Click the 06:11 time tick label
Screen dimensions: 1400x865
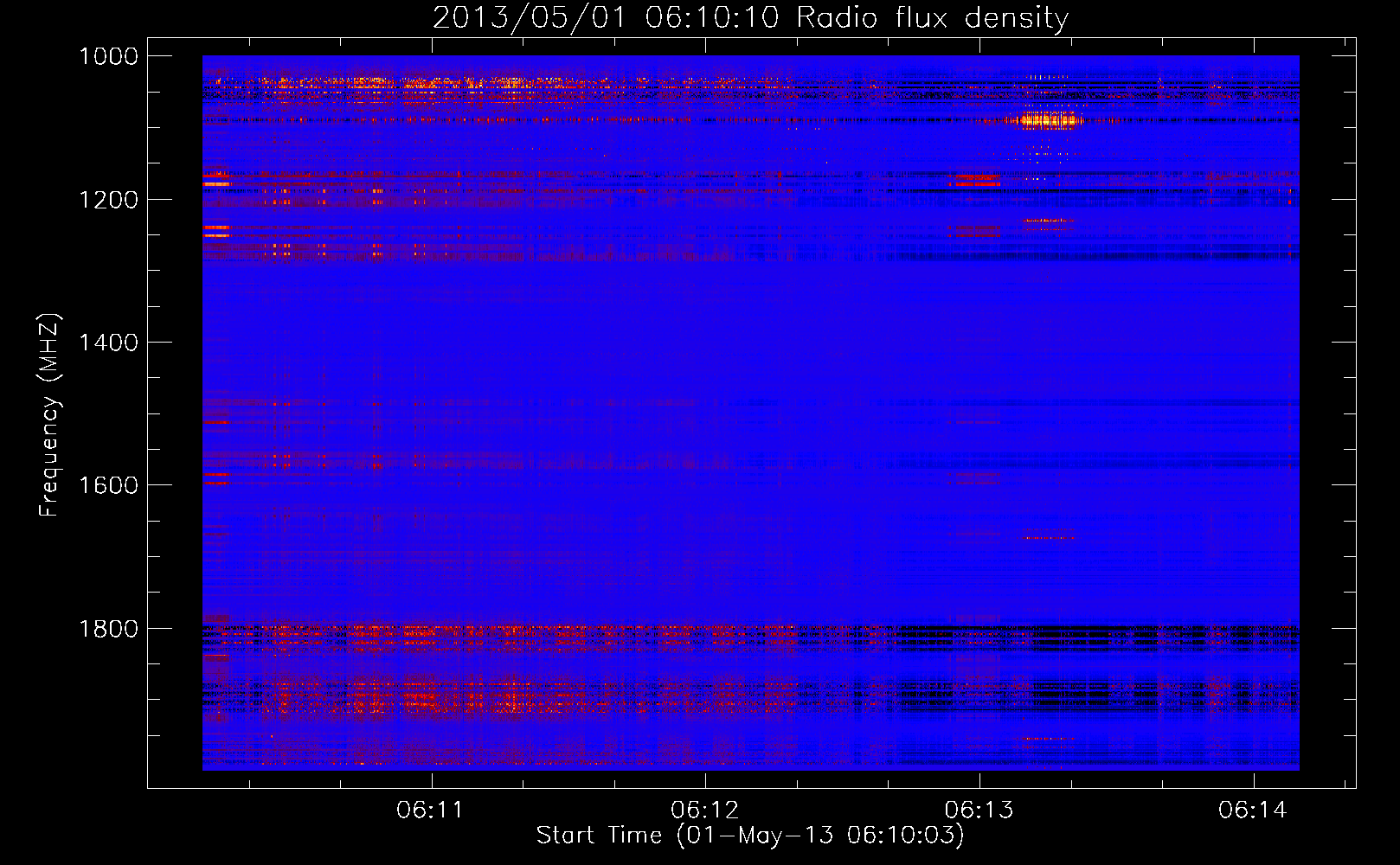pos(430,811)
